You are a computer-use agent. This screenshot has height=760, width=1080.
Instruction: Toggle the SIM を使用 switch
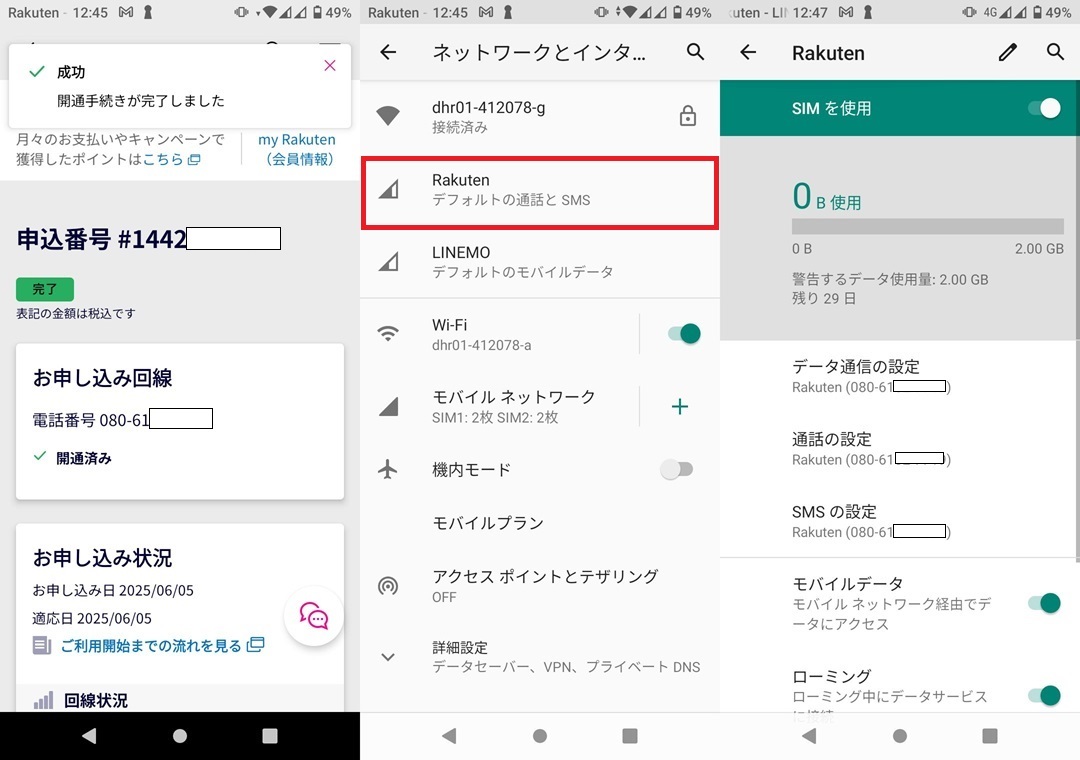1044,108
